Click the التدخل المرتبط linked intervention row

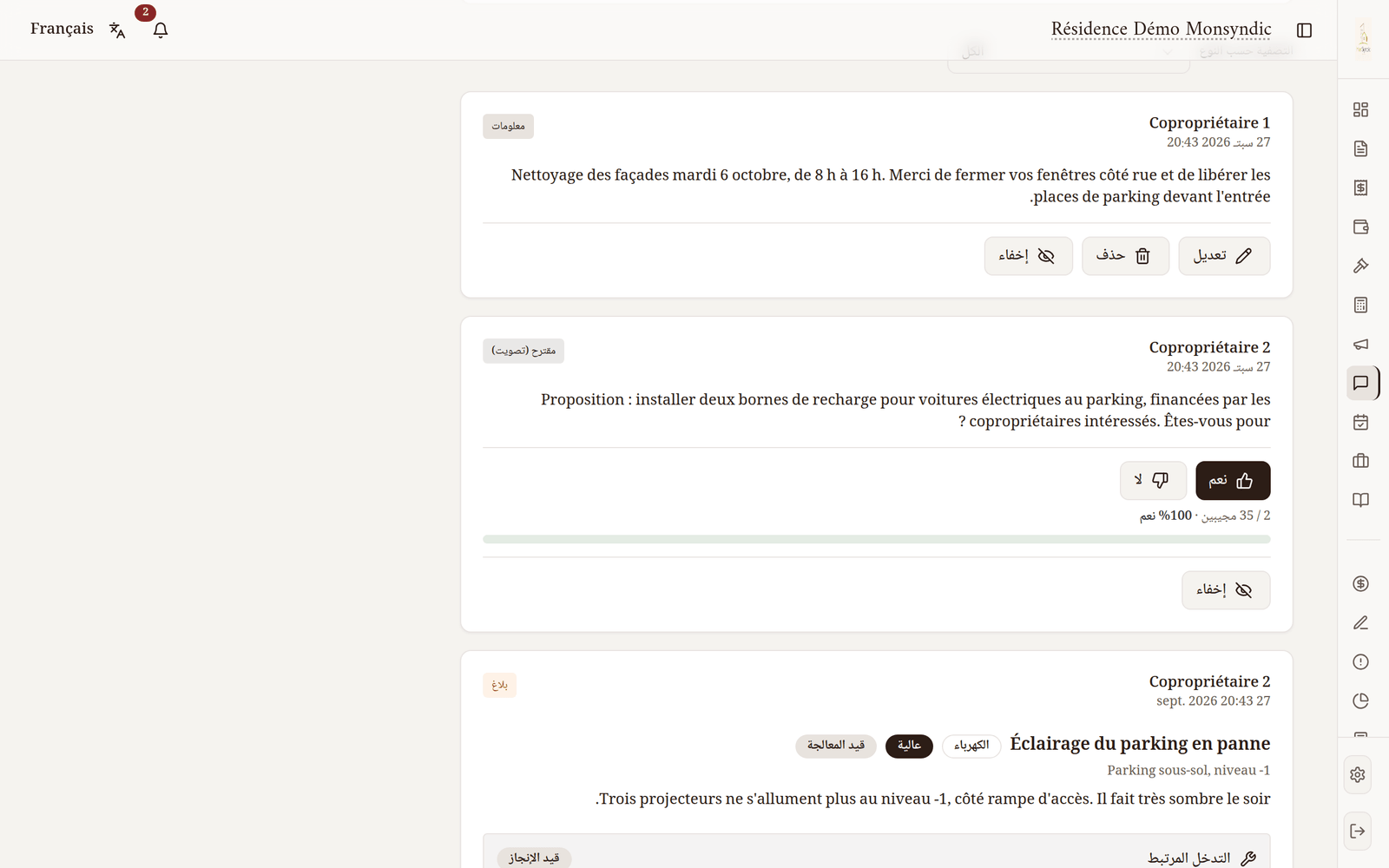pos(876,852)
